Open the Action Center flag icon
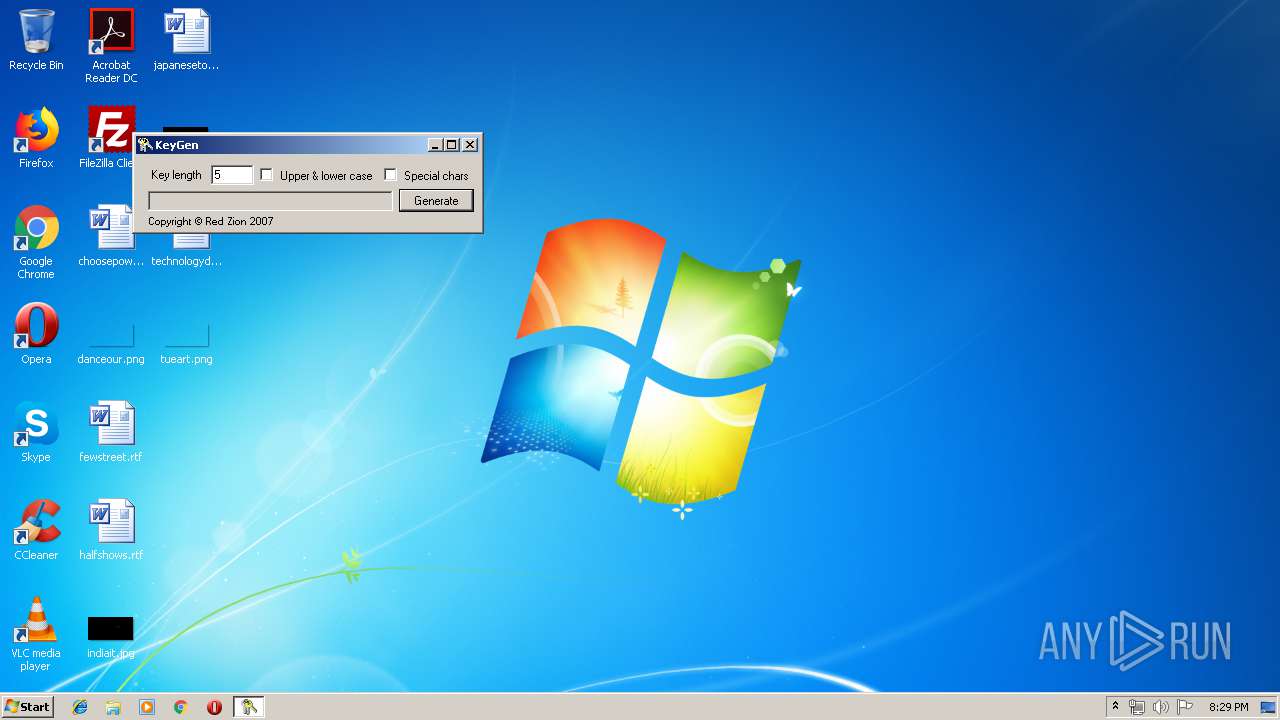Screen dimensions: 1280x720 pos(1184,707)
